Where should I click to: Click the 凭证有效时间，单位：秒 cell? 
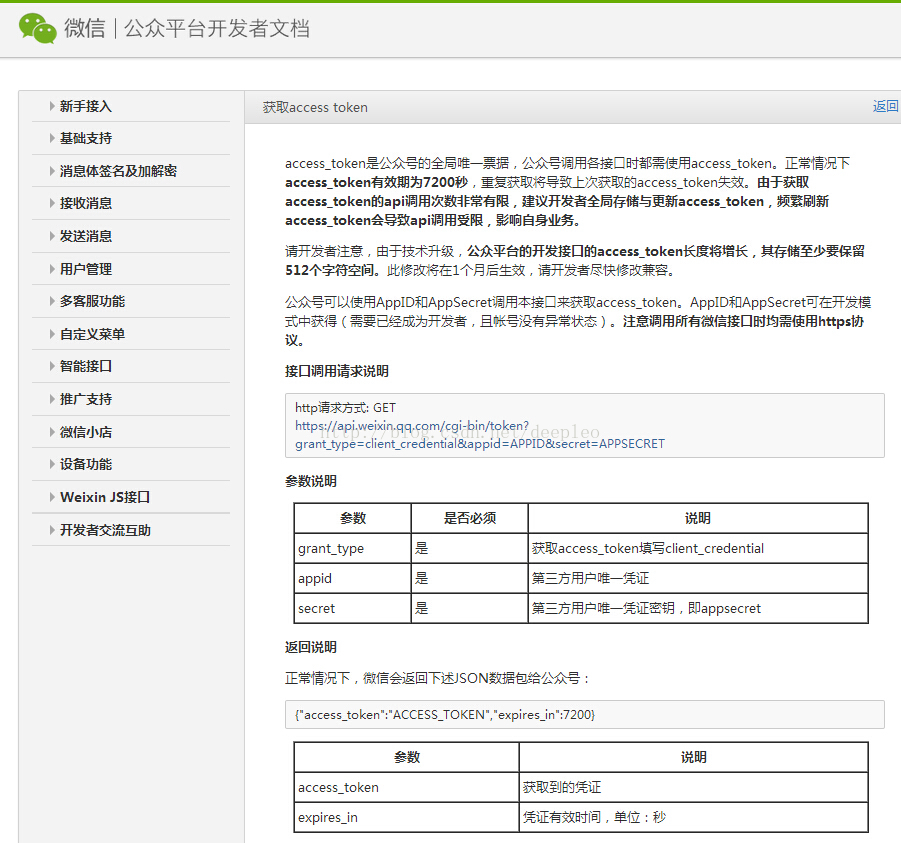693,817
